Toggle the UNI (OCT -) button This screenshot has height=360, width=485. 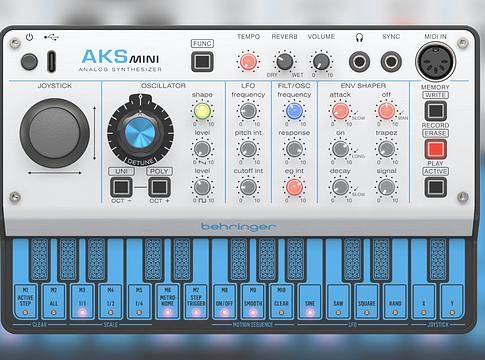pyautogui.click(x=121, y=187)
